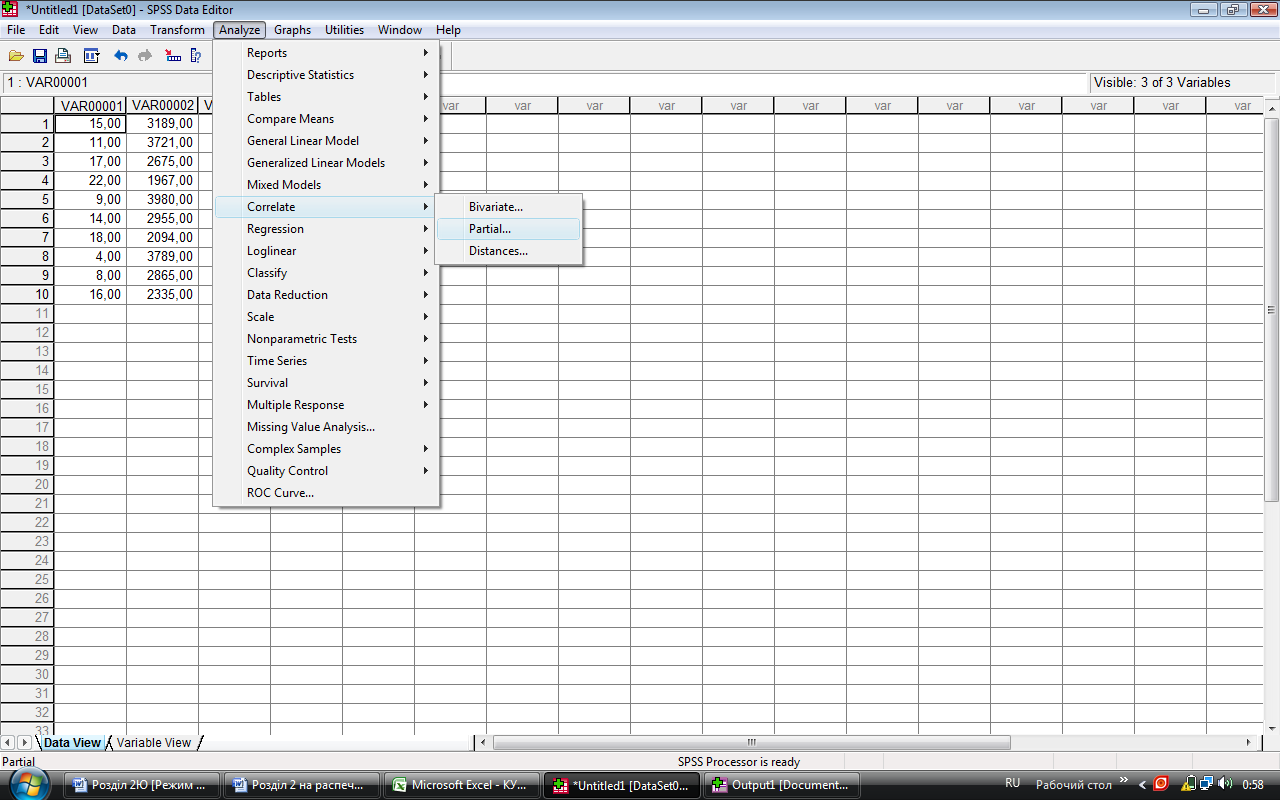Open the File menu
The width and height of the screenshot is (1280, 800).
pyautogui.click(x=16, y=30)
